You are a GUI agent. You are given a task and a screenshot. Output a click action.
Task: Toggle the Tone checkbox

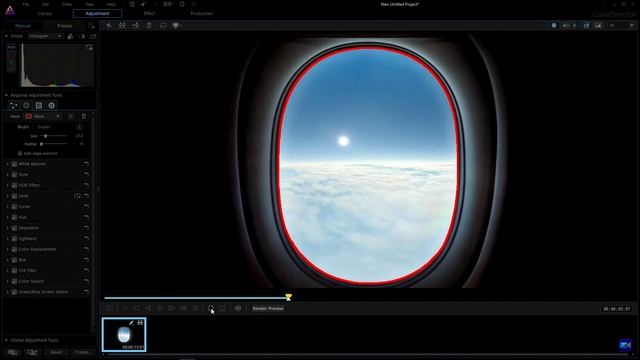click(14, 174)
